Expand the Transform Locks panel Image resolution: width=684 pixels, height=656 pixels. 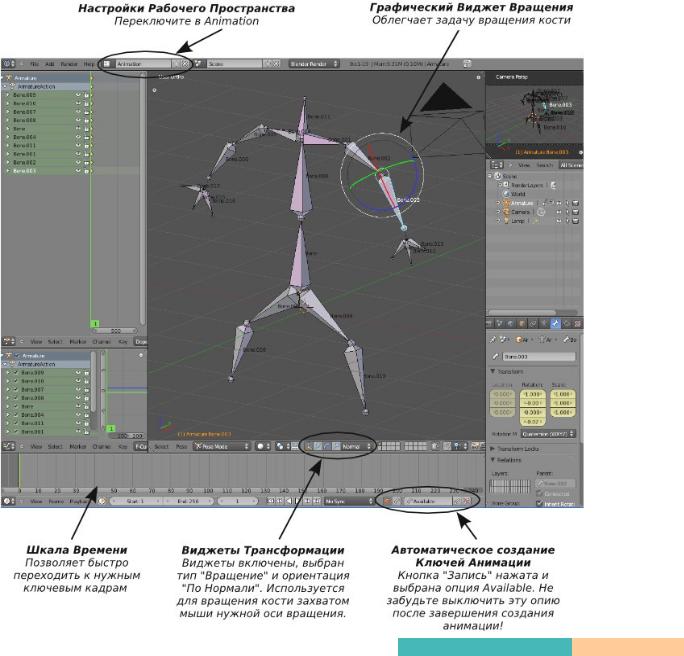click(x=492, y=448)
